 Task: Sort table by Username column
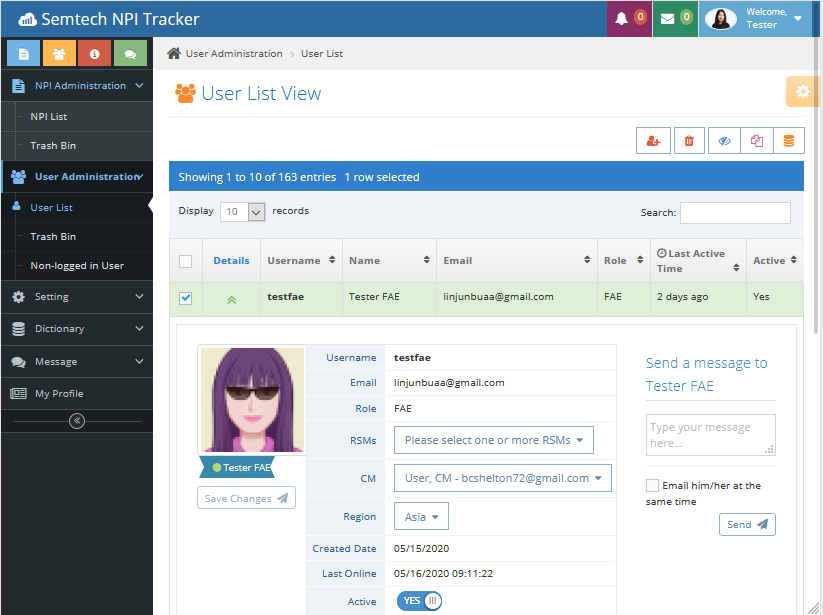[x=301, y=261]
